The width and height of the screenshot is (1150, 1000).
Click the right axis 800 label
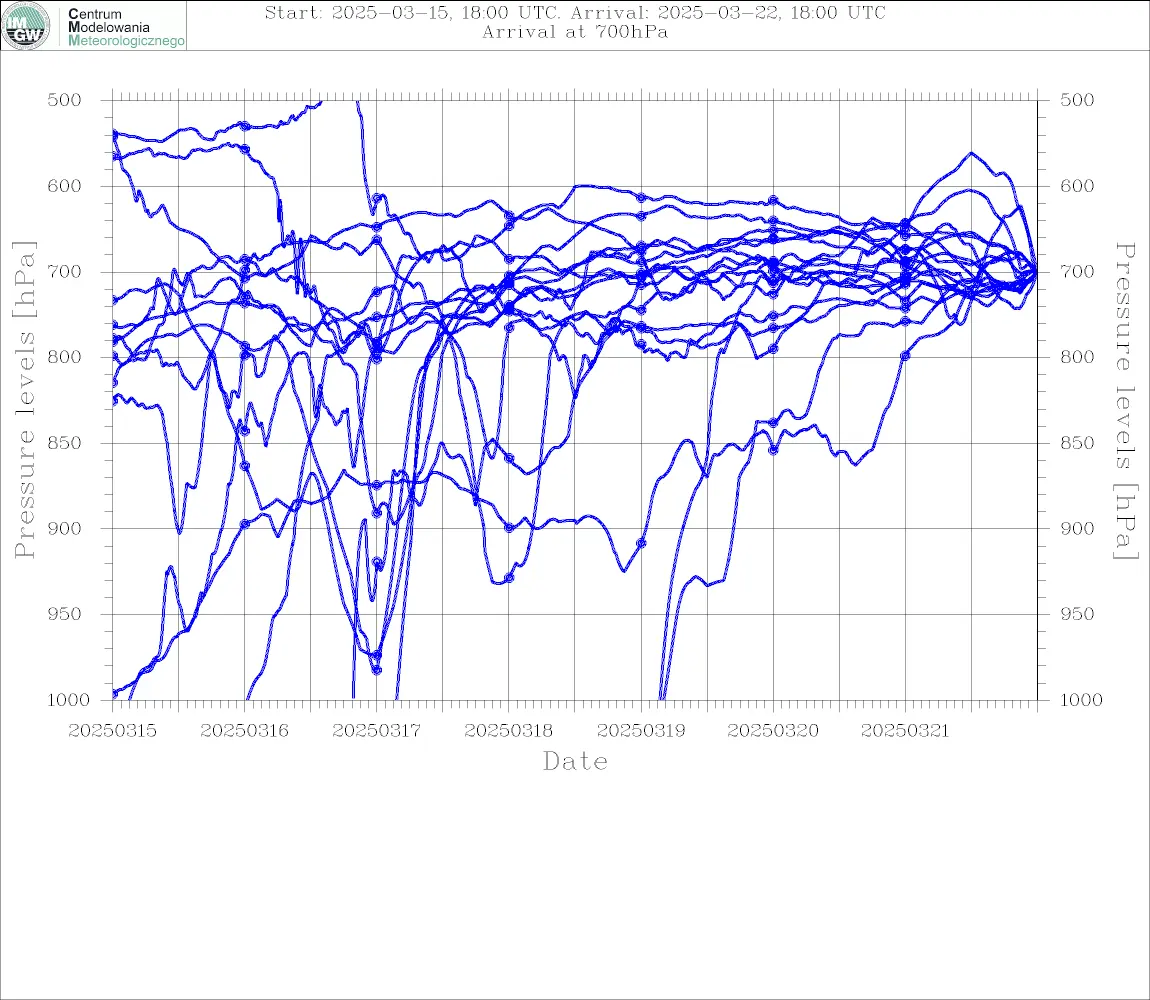(1077, 357)
